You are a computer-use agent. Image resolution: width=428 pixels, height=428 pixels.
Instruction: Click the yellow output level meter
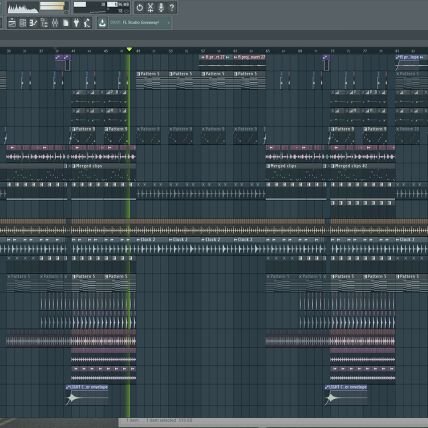coord(52,6)
